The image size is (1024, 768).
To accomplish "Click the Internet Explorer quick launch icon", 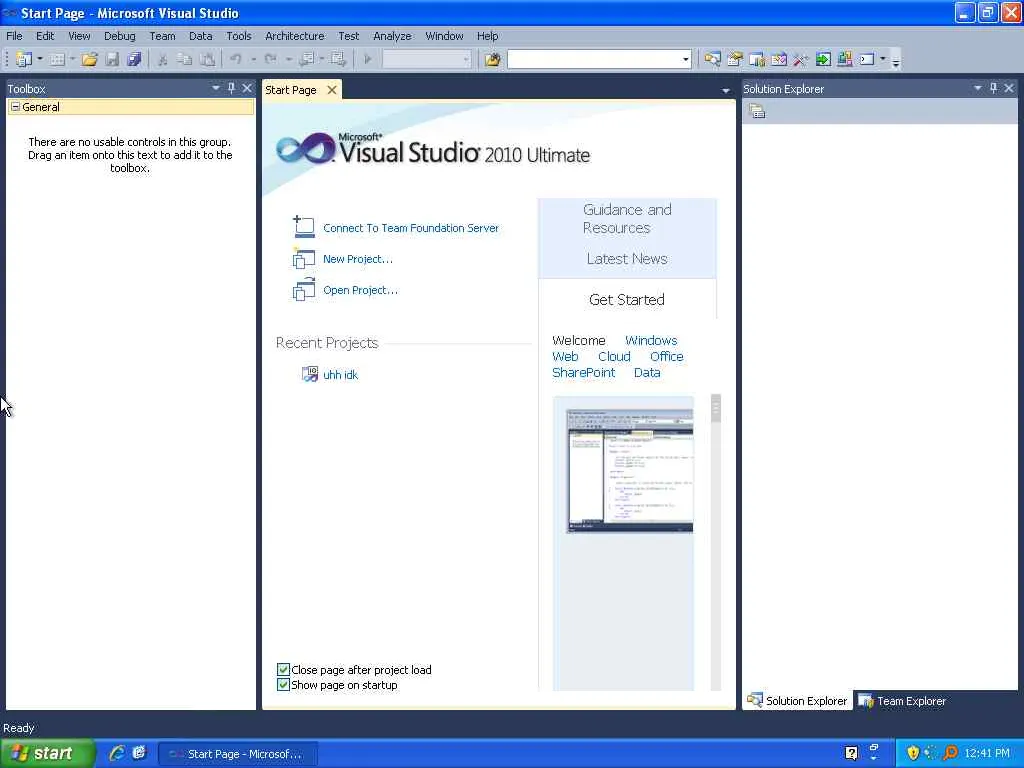I will 117,753.
